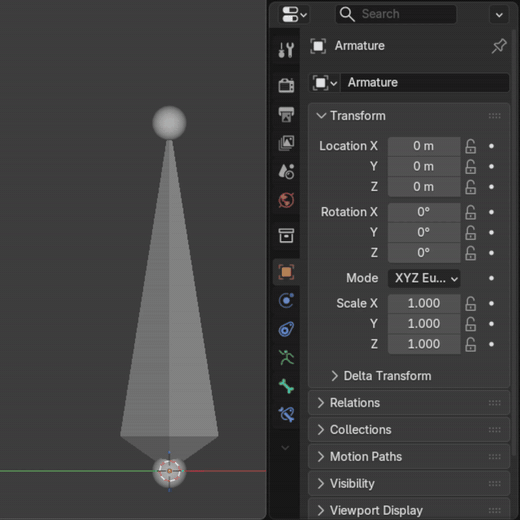The width and height of the screenshot is (520, 520).
Task: Click the Location Y value field
Action: pos(424,166)
